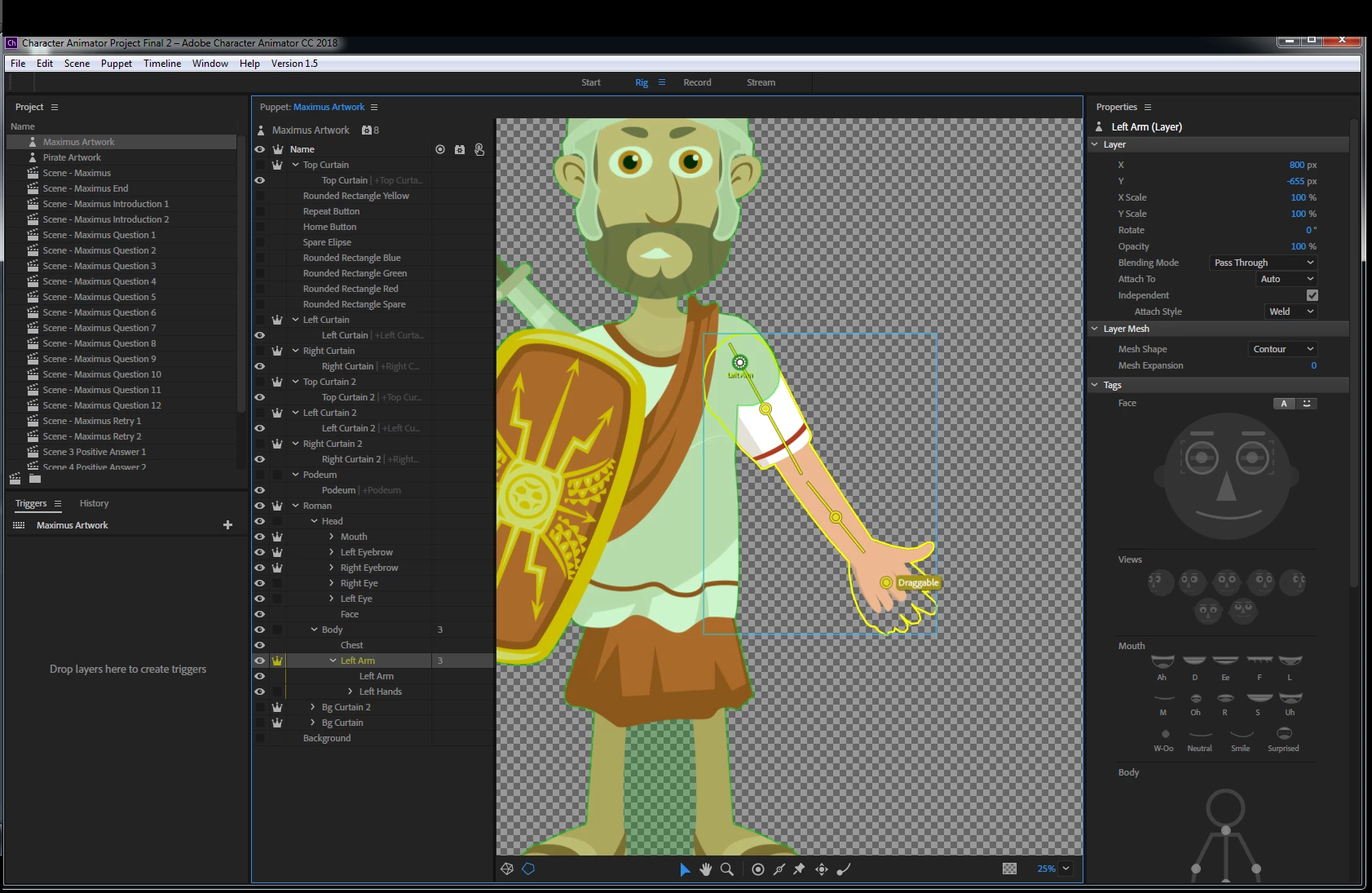Toggle the transparency checkerboard background icon

point(1009,869)
